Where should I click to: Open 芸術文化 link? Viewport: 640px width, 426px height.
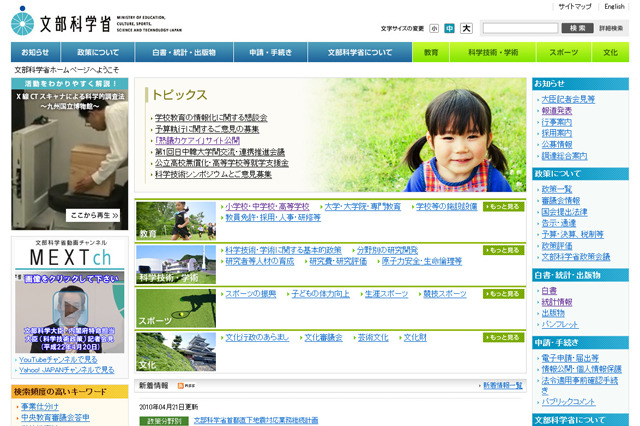tap(373, 337)
